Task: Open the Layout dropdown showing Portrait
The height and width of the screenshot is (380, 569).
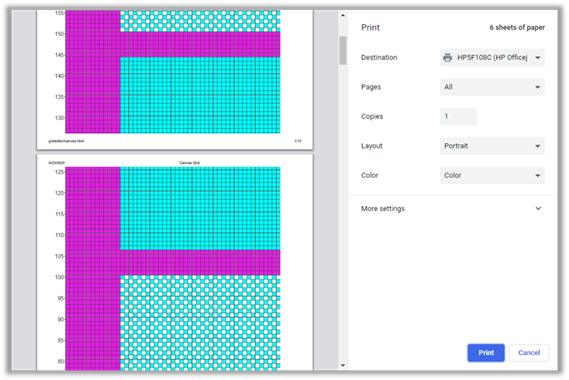Action: point(492,146)
